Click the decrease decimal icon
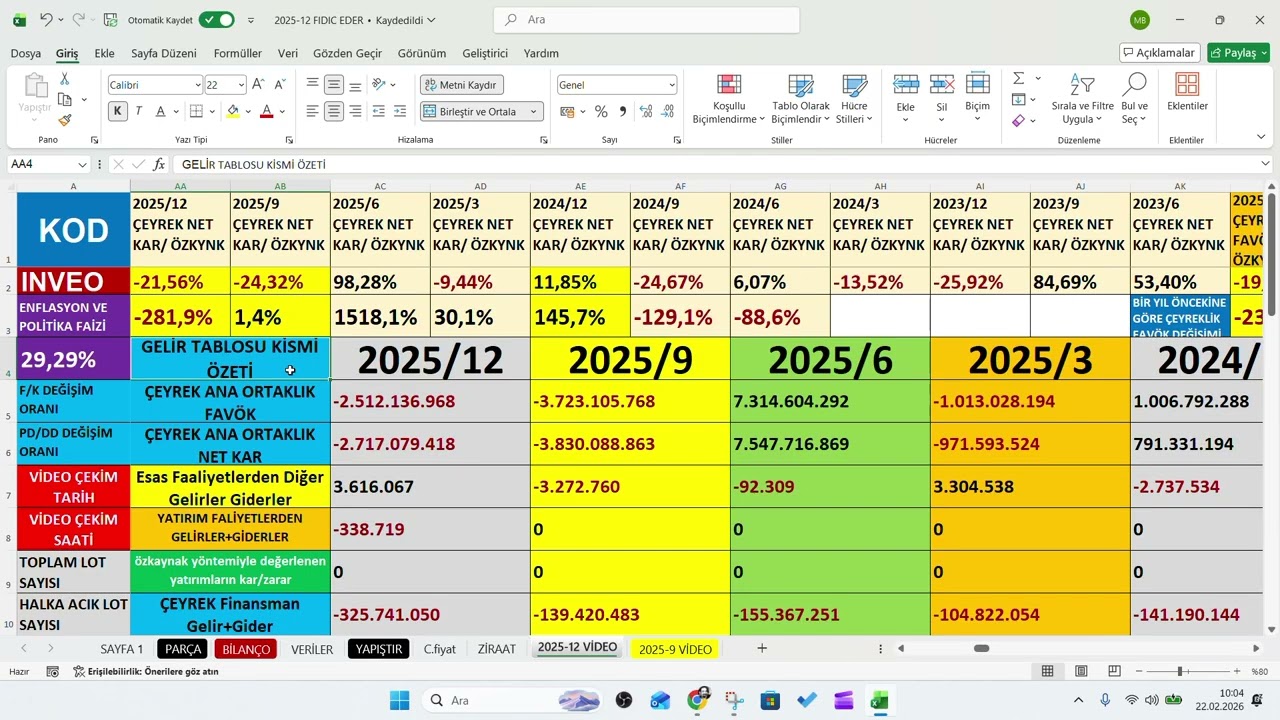Screen dimensions: 1280x720 coord(667,111)
